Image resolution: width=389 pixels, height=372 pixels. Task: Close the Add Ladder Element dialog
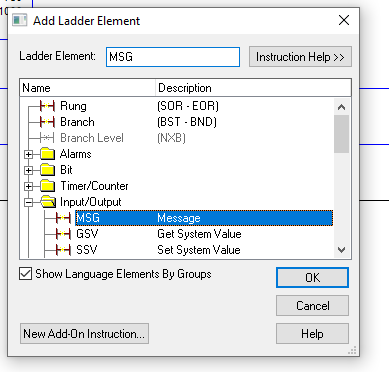(x=344, y=20)
